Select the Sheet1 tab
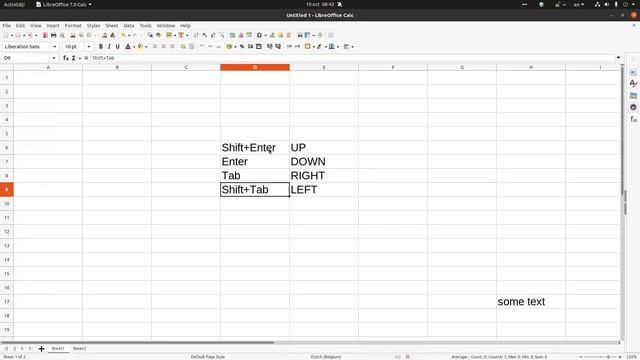The image size is (640, 360). 58,349
